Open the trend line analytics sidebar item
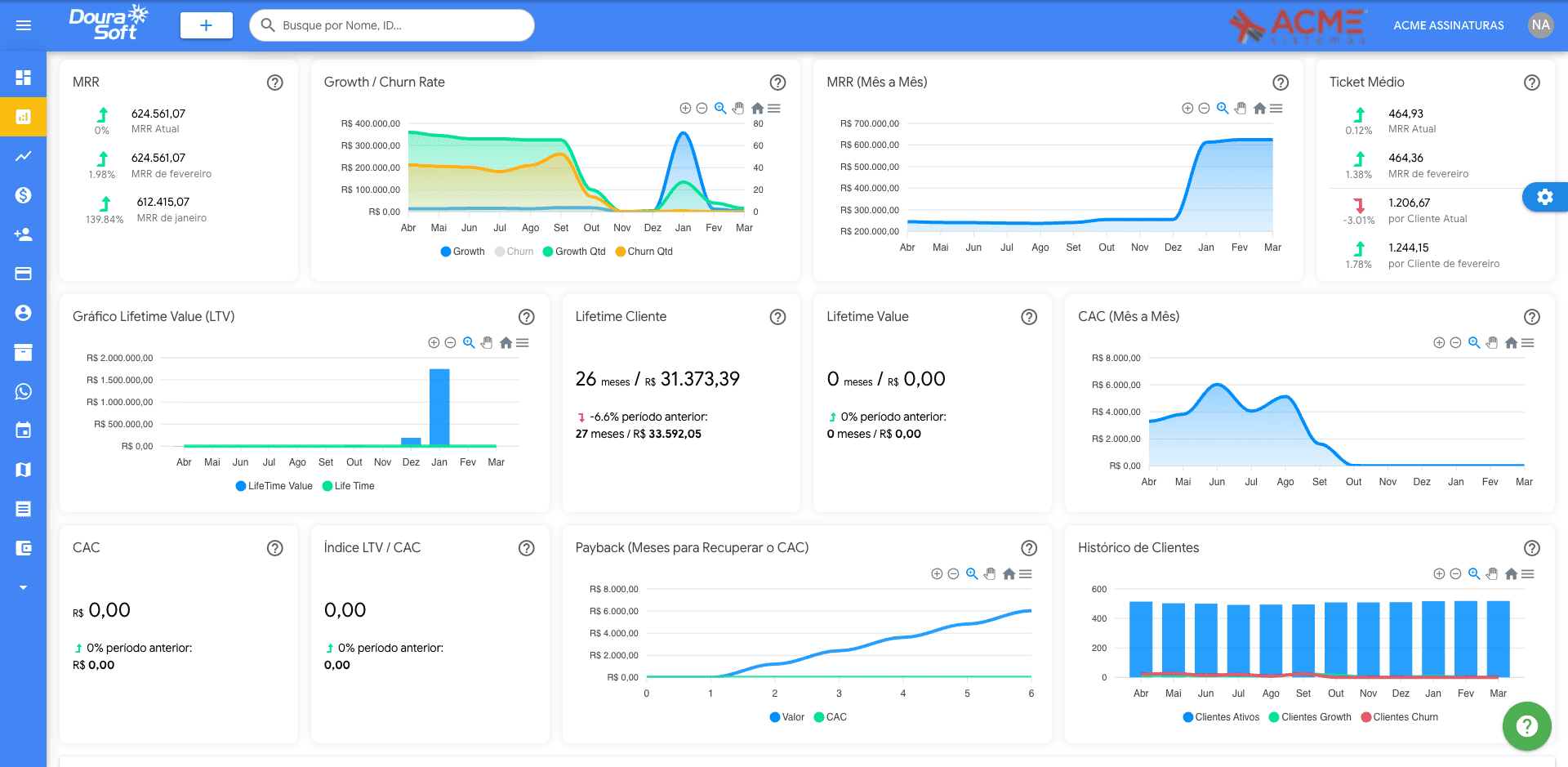This screenshot has width=1568, height=767. coord(24,156)
